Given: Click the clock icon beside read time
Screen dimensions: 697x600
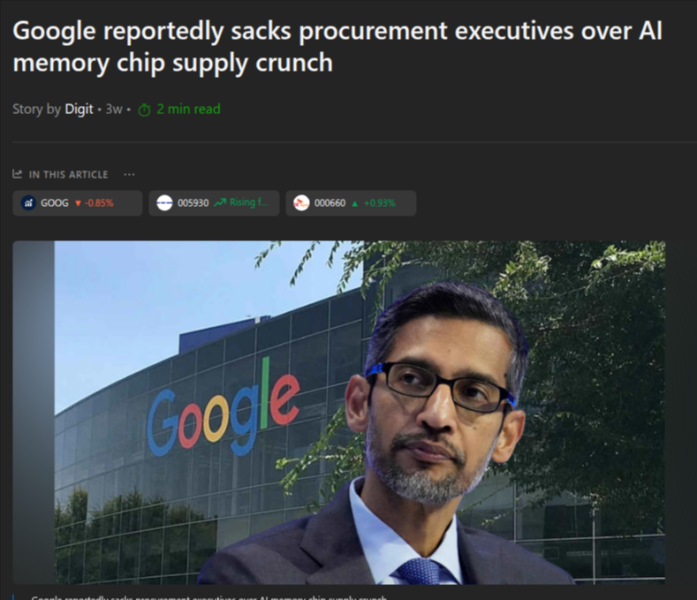Looking at the screenshot, I should pyautogui.click(x=144, y=110).
